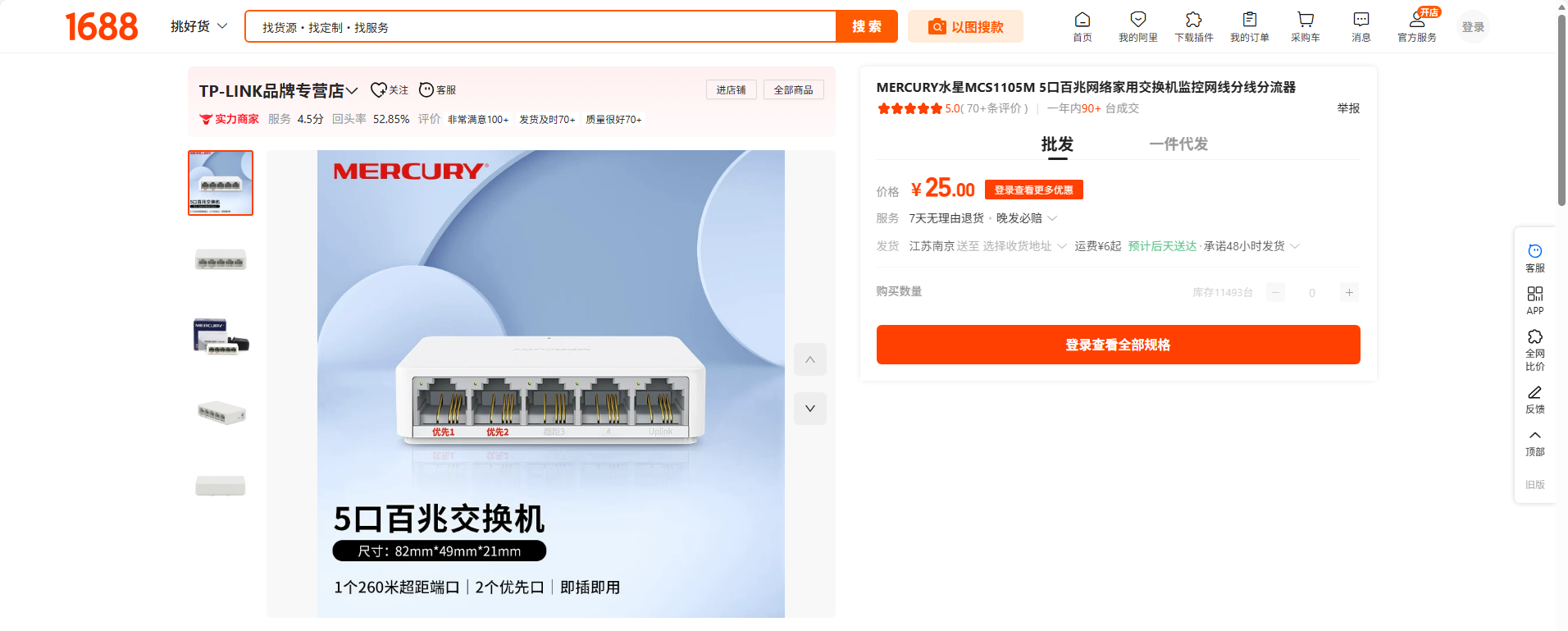Image resolution: width=1568 pixels, height=631 pixels.
Task: Go to 首页 home icon
Action: pos(1083,26)
